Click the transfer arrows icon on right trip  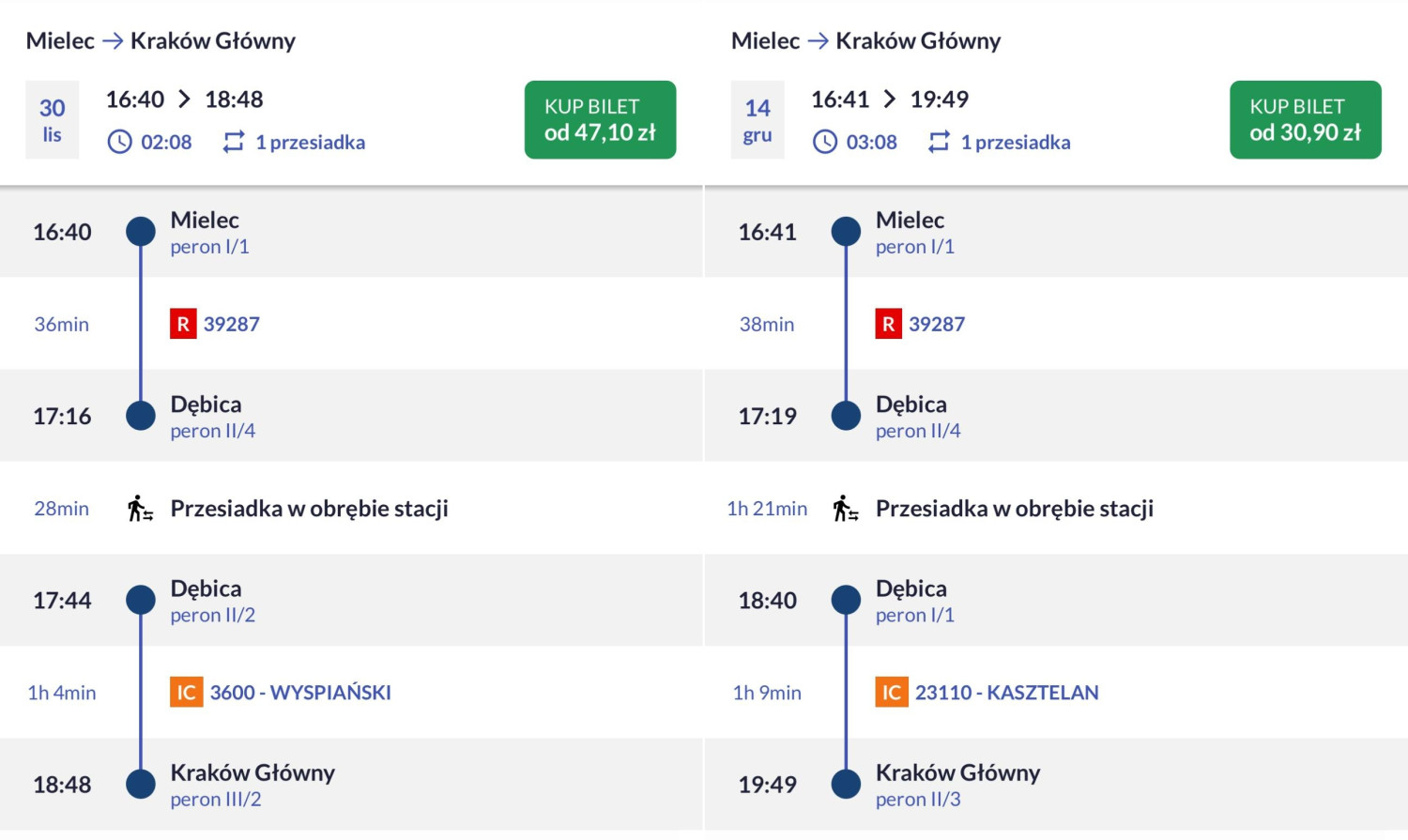click(x=939, y=142)
